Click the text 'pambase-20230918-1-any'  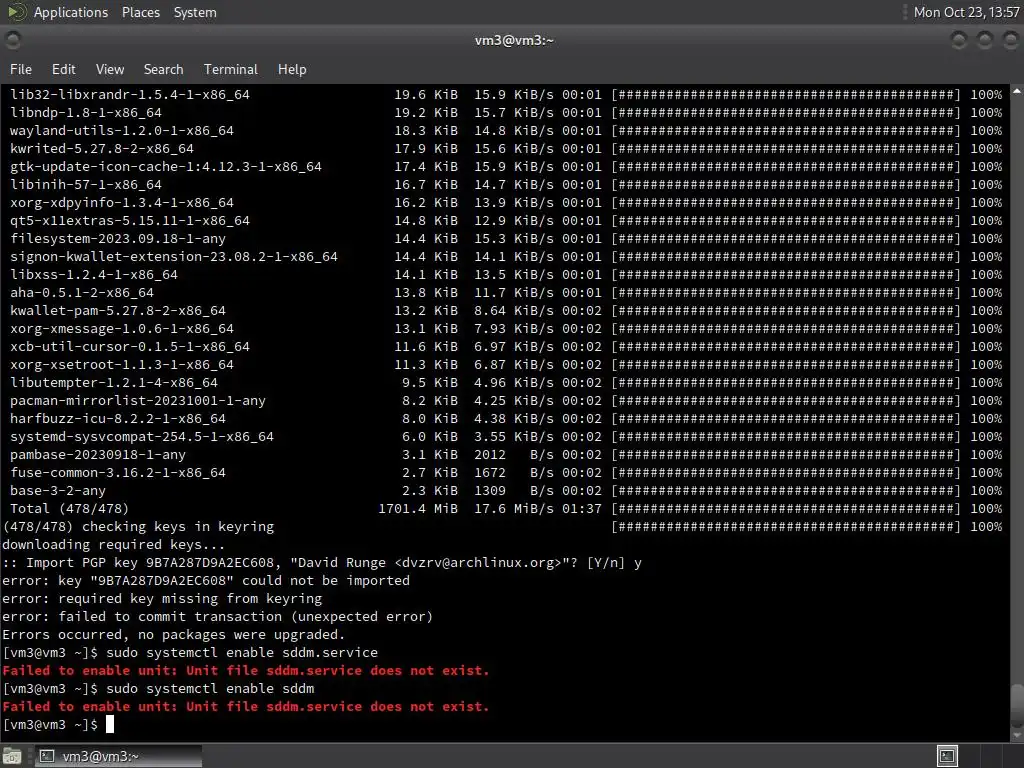point(97,455)
